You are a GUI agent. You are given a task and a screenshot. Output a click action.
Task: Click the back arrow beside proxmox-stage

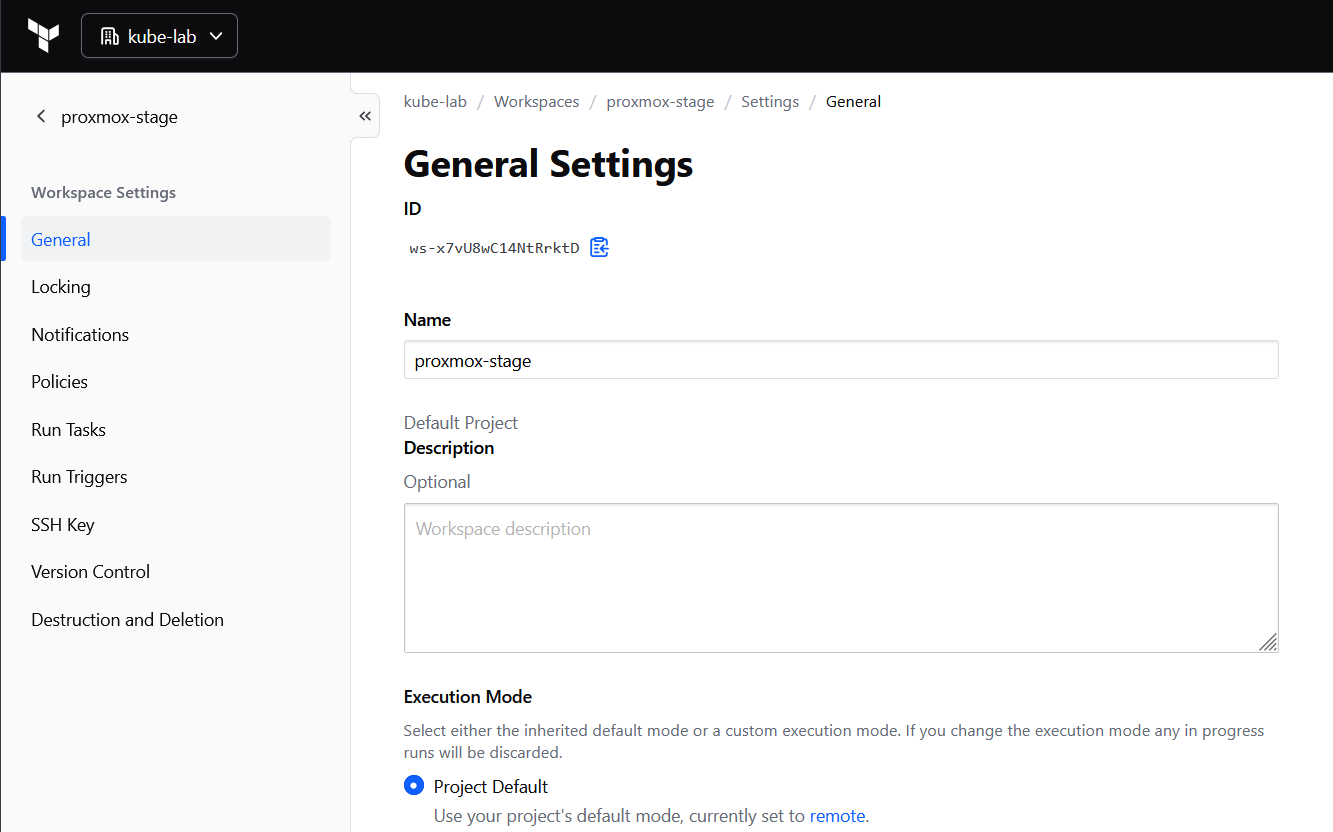pyautogui.click(x=41, y=116)
